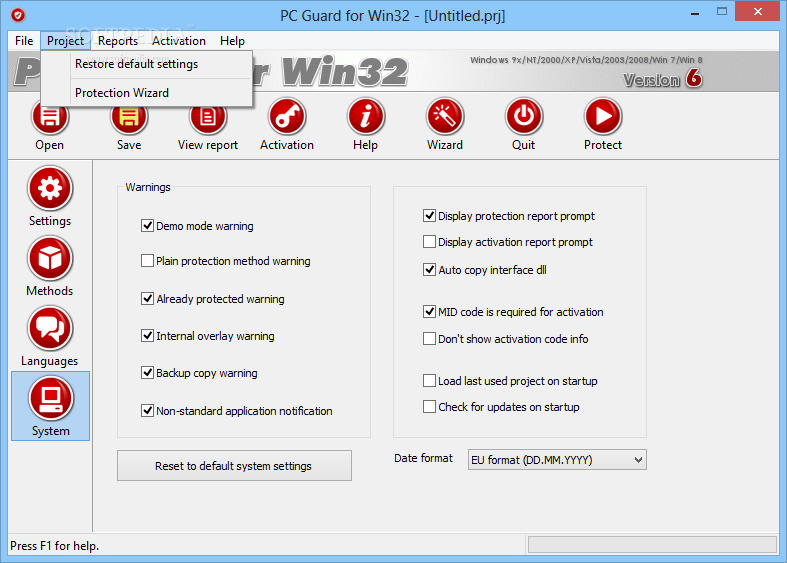Image resolution: width=787 pixels, height=563 pixels.
Task: Close the open Project menu
Action: click(x=65, y=41)
